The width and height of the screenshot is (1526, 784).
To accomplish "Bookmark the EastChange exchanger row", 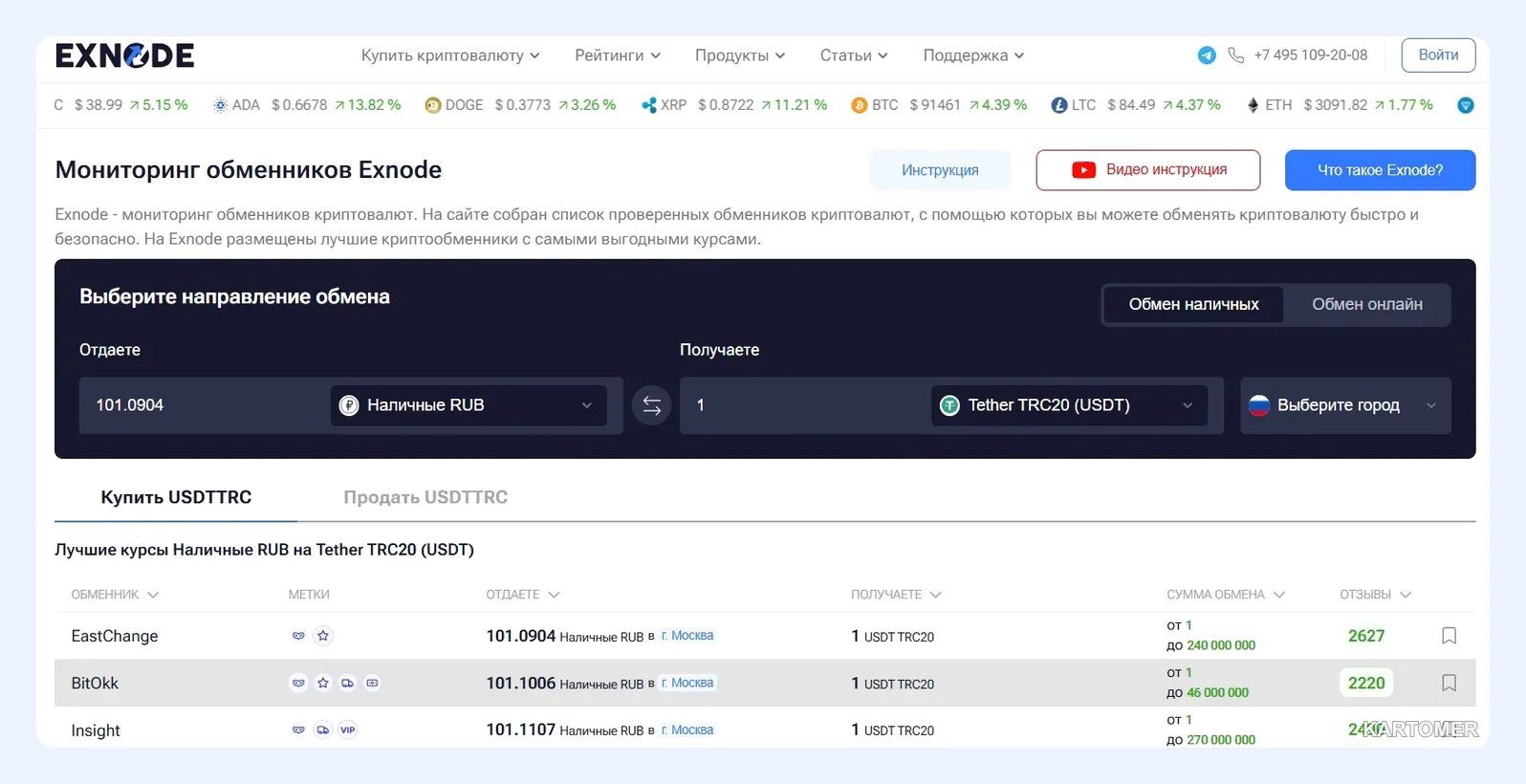I will pos(1449,636).
